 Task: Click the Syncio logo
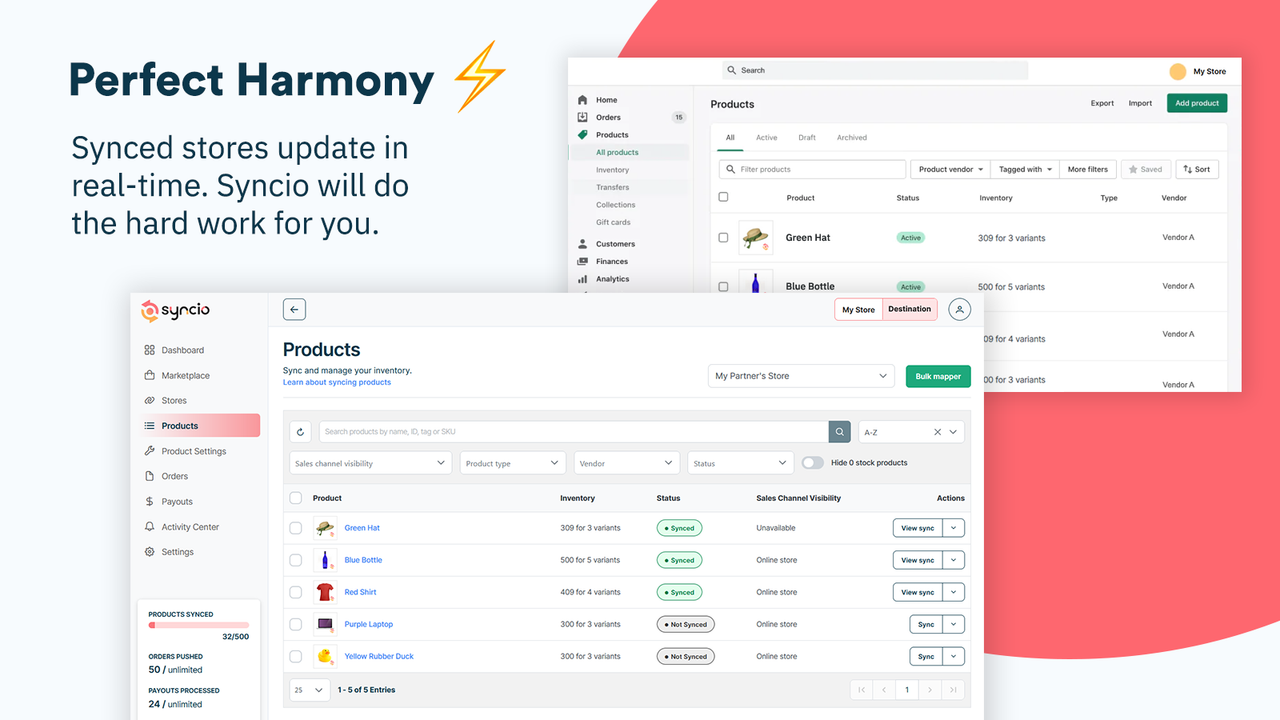[176, 310]
